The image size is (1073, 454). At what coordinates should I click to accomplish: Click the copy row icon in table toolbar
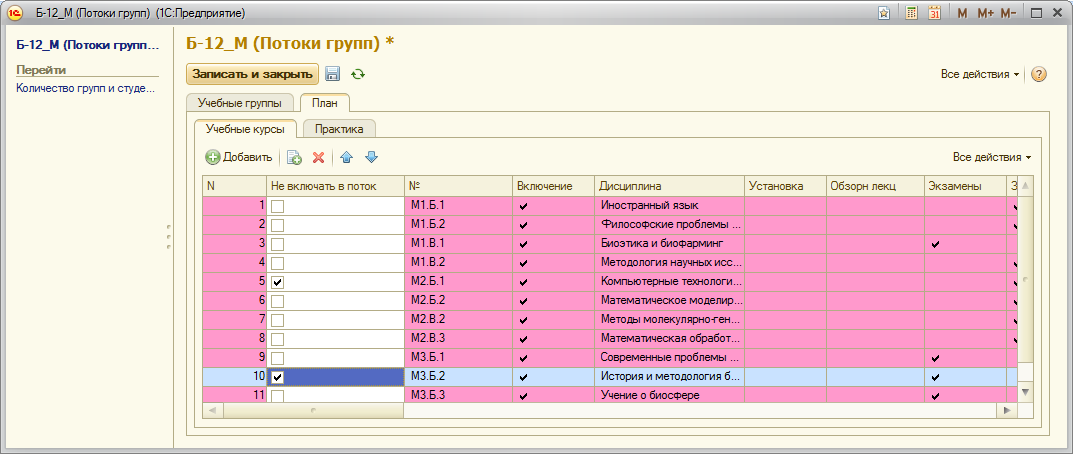tap(294, 157)
